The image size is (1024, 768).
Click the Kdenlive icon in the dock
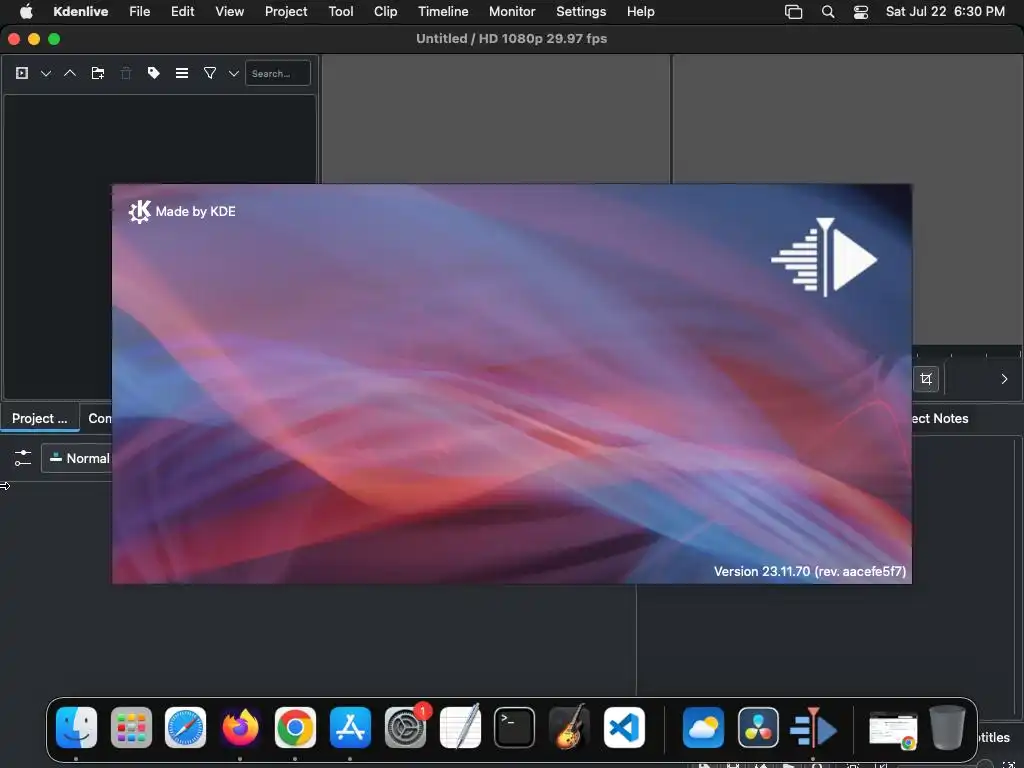point(813,728)
